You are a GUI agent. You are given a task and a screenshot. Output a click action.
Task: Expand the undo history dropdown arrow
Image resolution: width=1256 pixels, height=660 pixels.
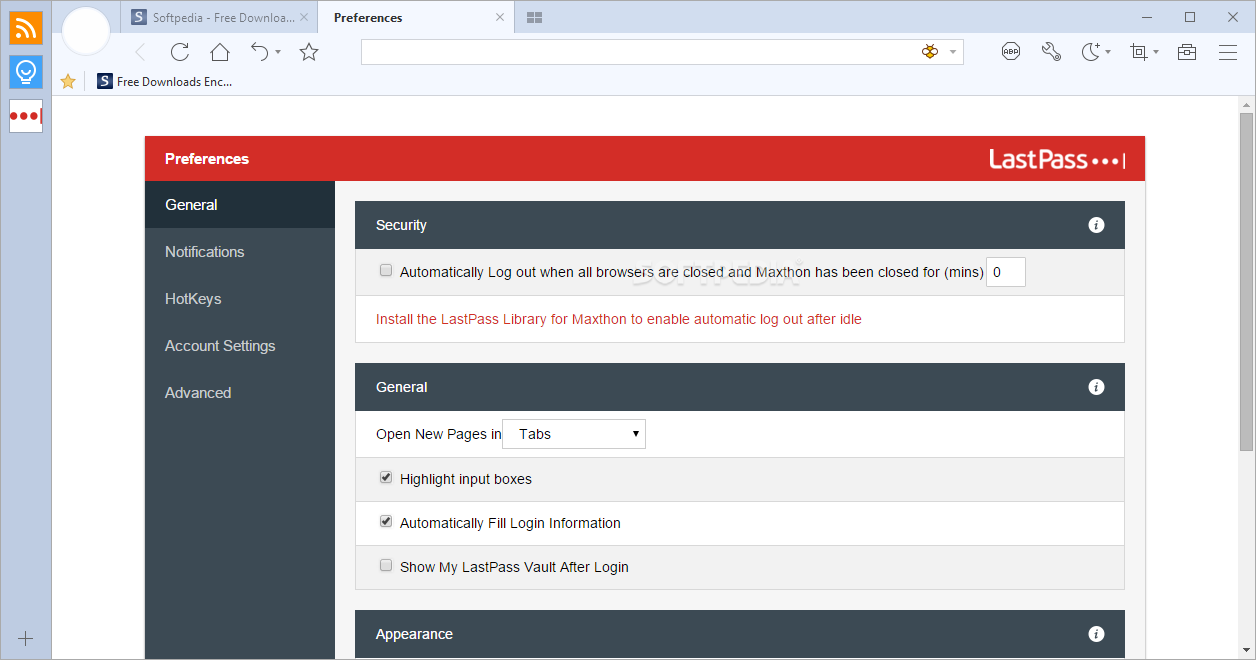click(278, 52)
